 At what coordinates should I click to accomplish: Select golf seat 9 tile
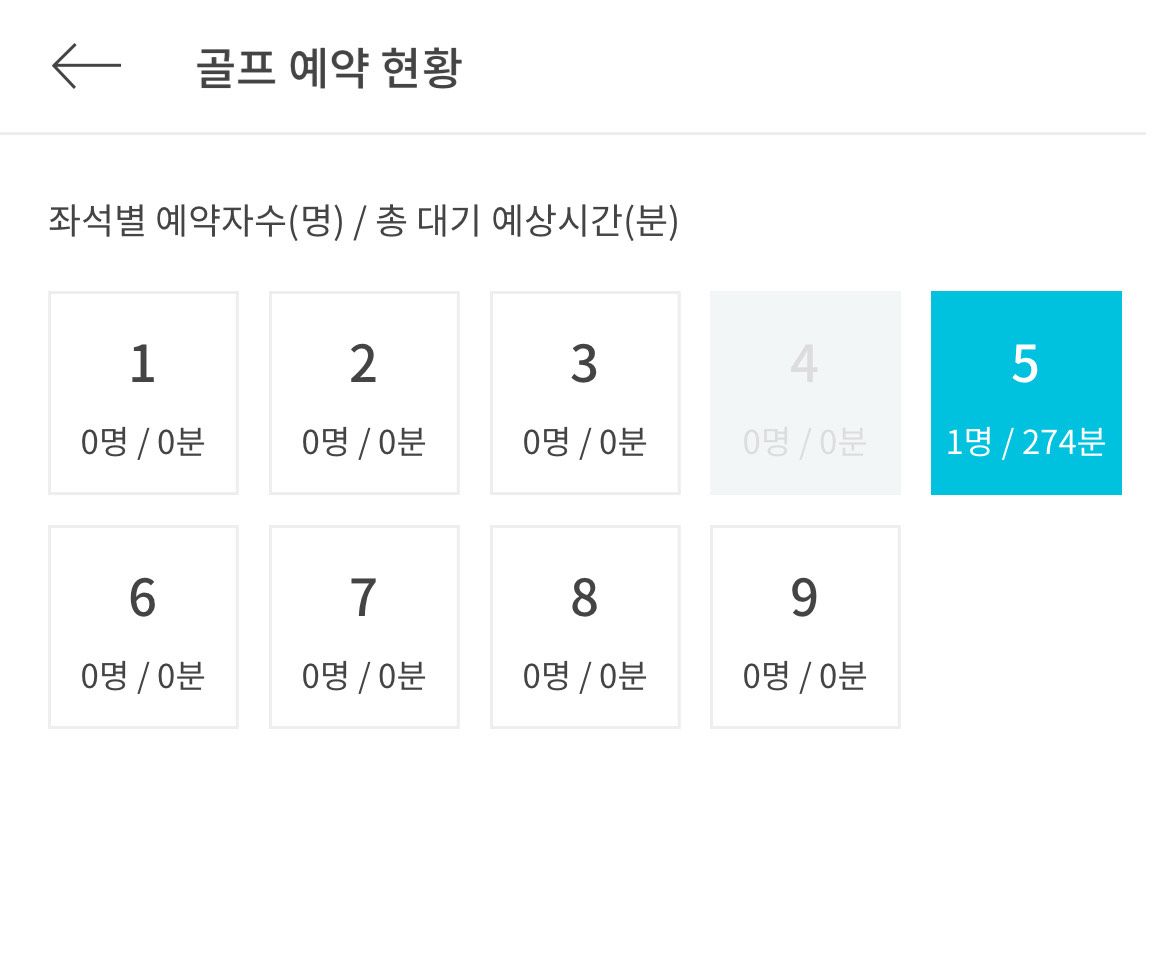click(x=805, y=627)
